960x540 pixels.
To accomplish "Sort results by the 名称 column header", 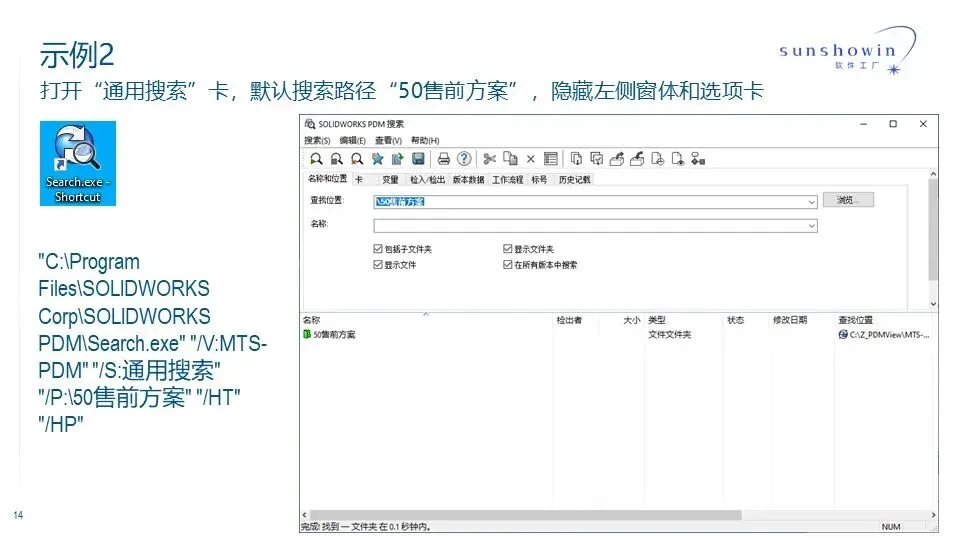I will (426, 320).
